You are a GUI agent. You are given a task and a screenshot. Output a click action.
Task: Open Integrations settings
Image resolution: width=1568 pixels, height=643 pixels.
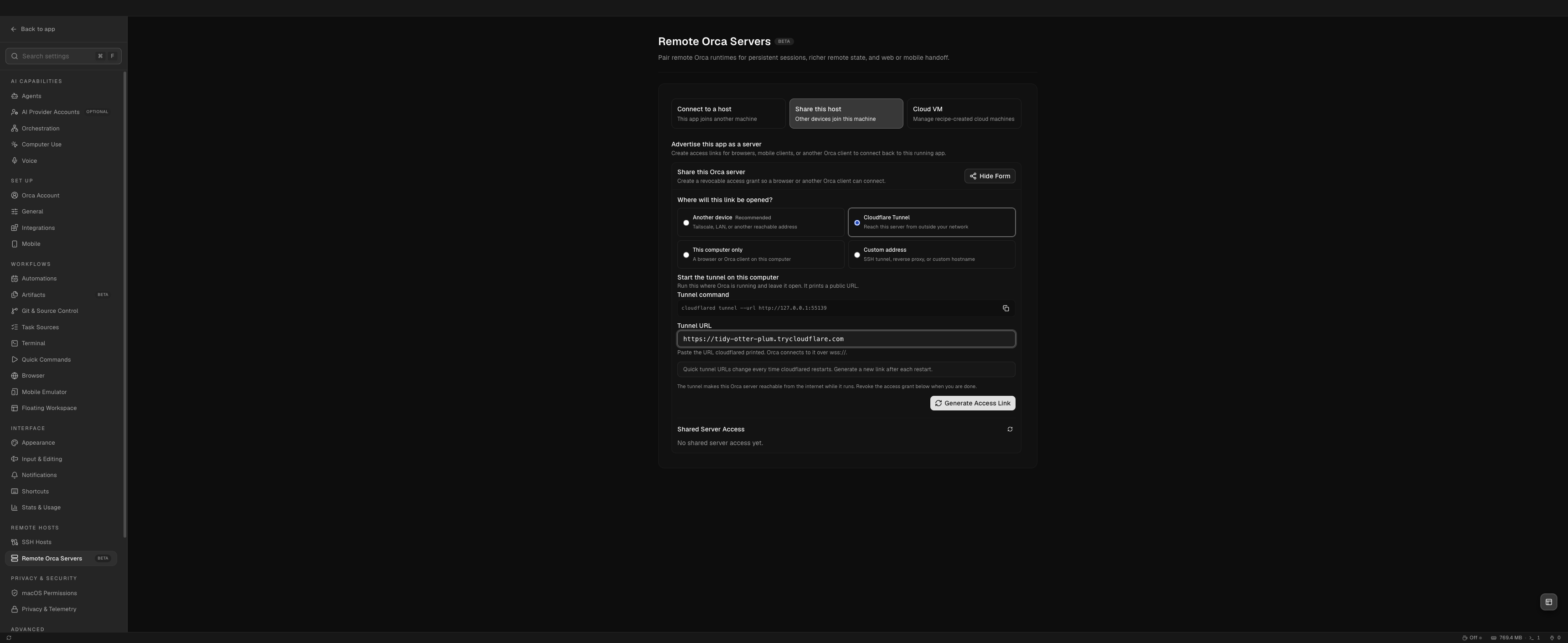61,228
